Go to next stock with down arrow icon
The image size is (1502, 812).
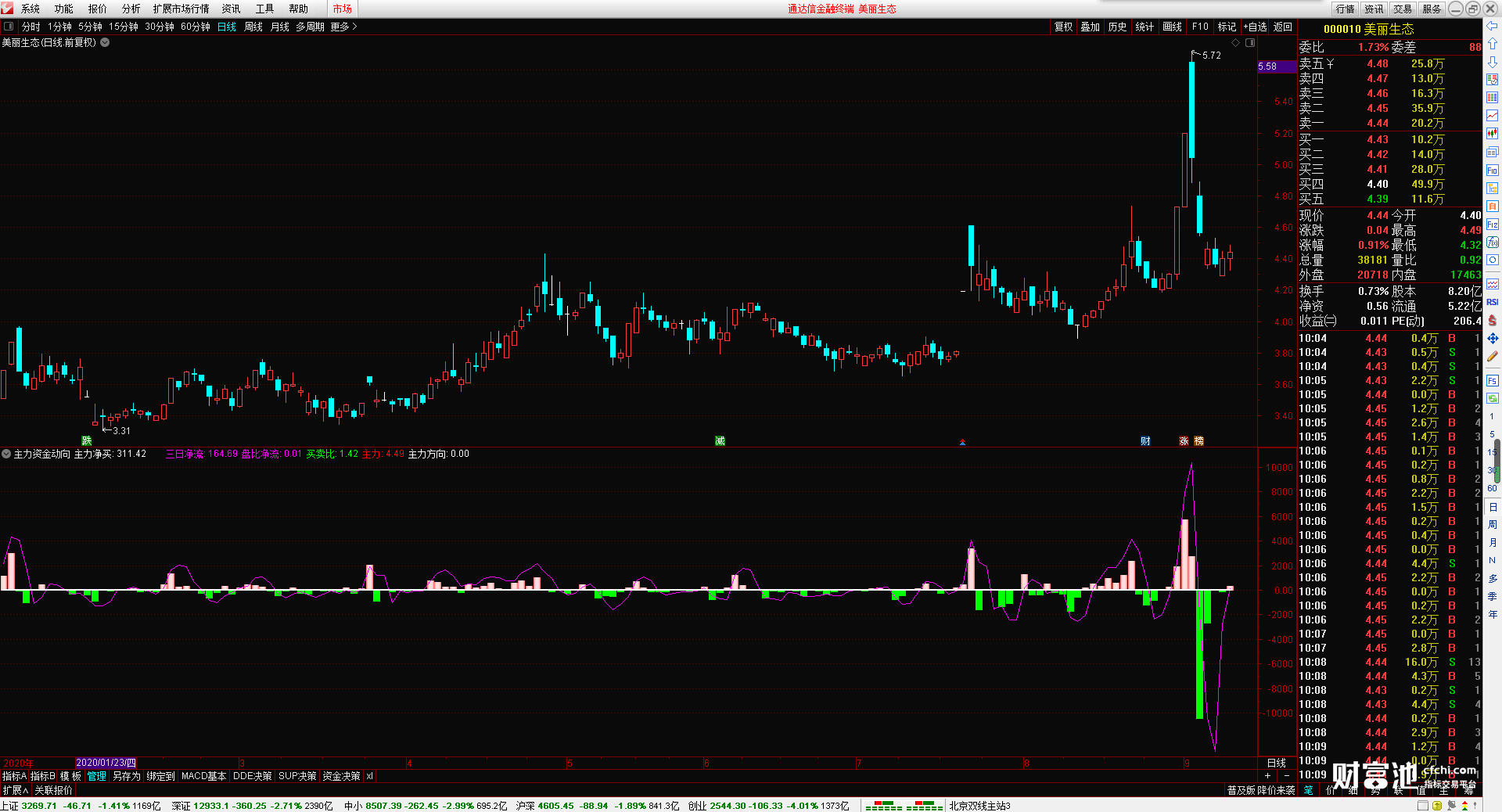1492,62
